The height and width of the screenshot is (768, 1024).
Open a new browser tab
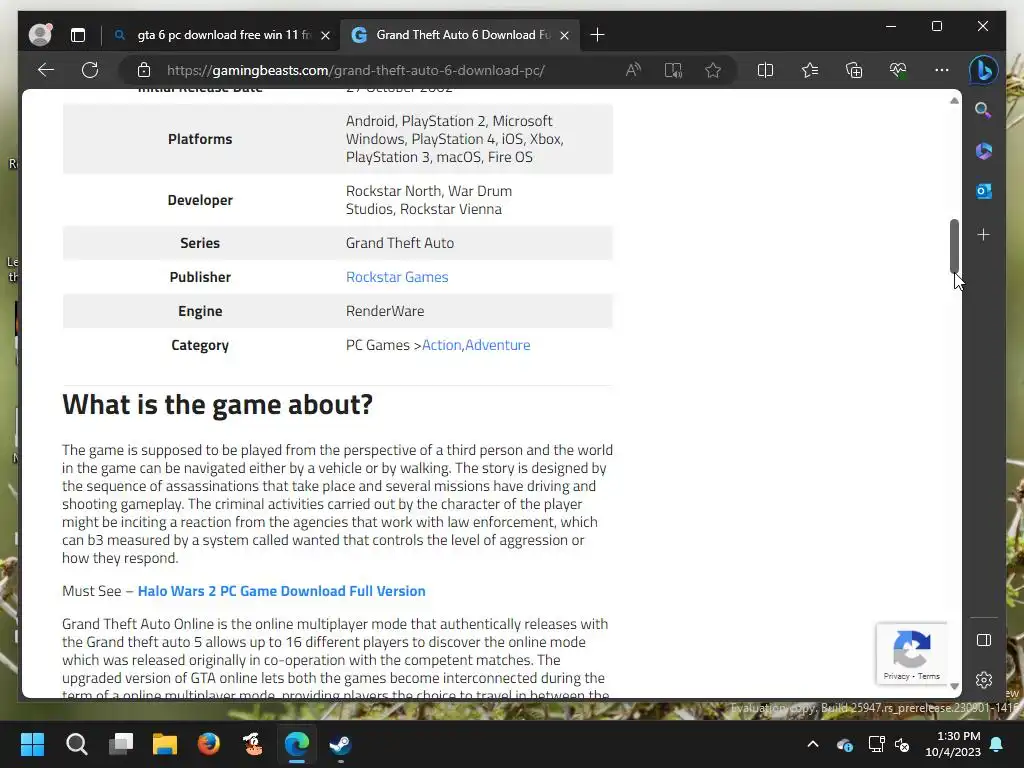[x=597, y=35]
